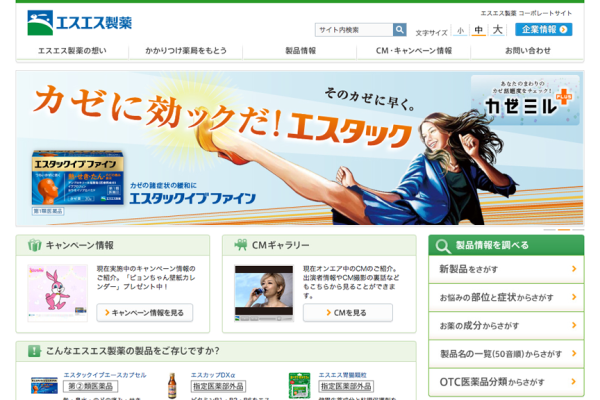Click the エスエス製薬 コーポレートサイト text
This screenshot has height=400, width=600.
pyautogui.click(x=526, y=13)
